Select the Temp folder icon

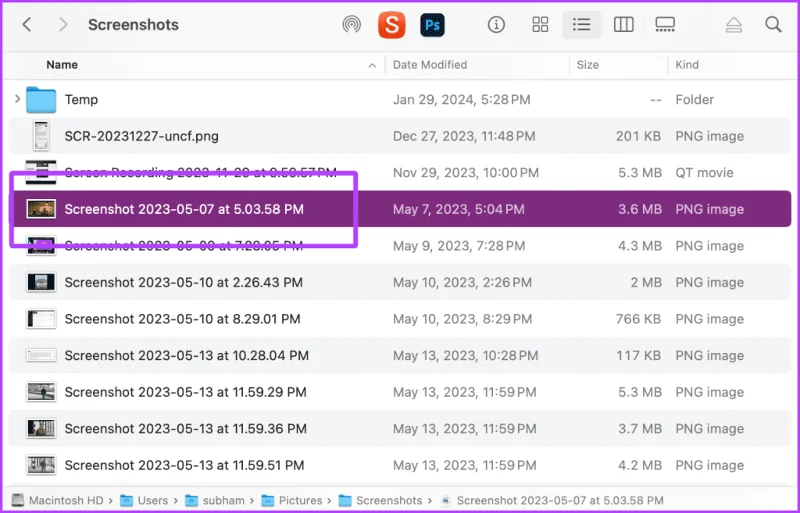tap(41, 100)
